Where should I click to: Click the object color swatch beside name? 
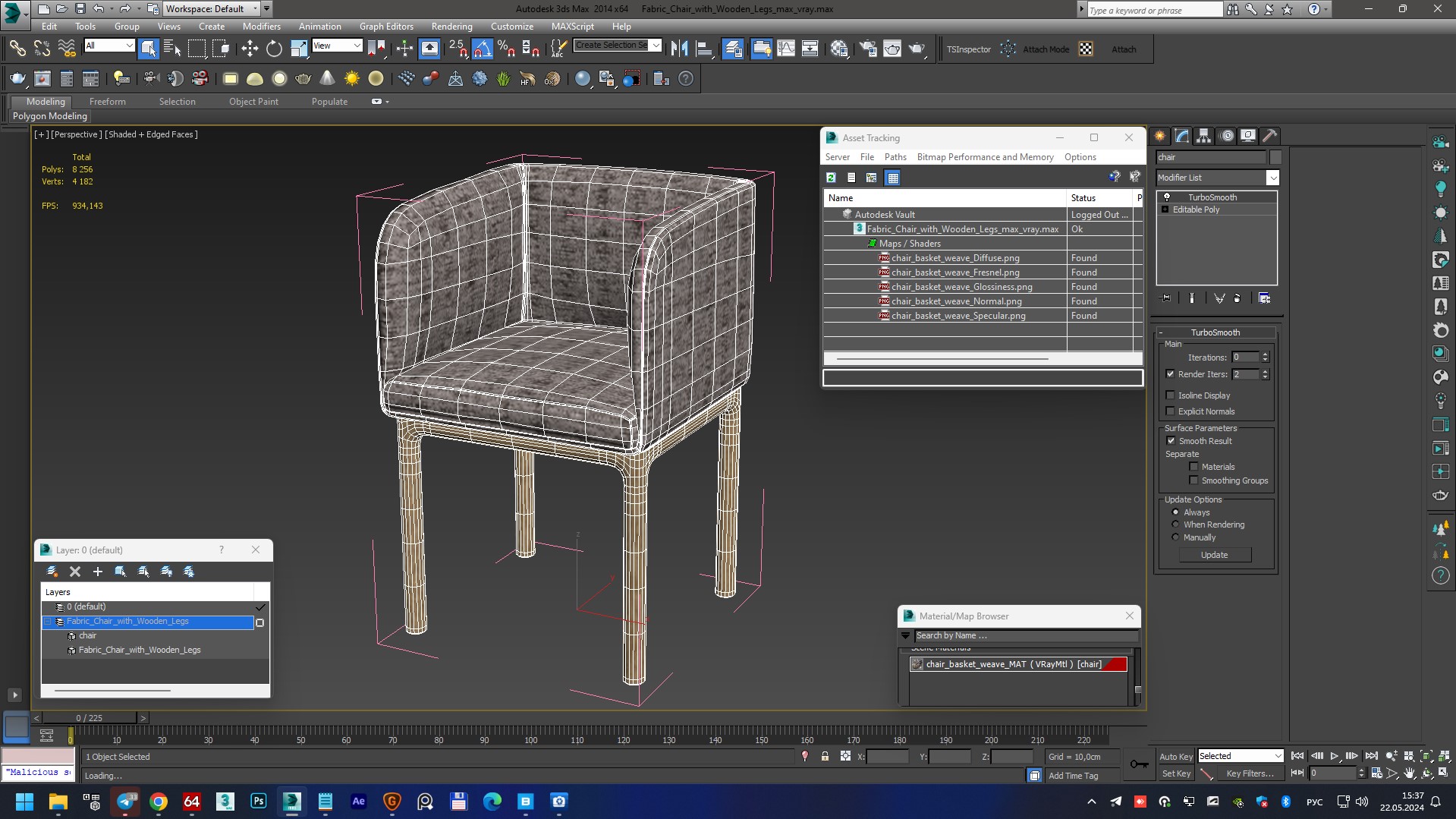pyautogui.click(x=1275, y=157)
